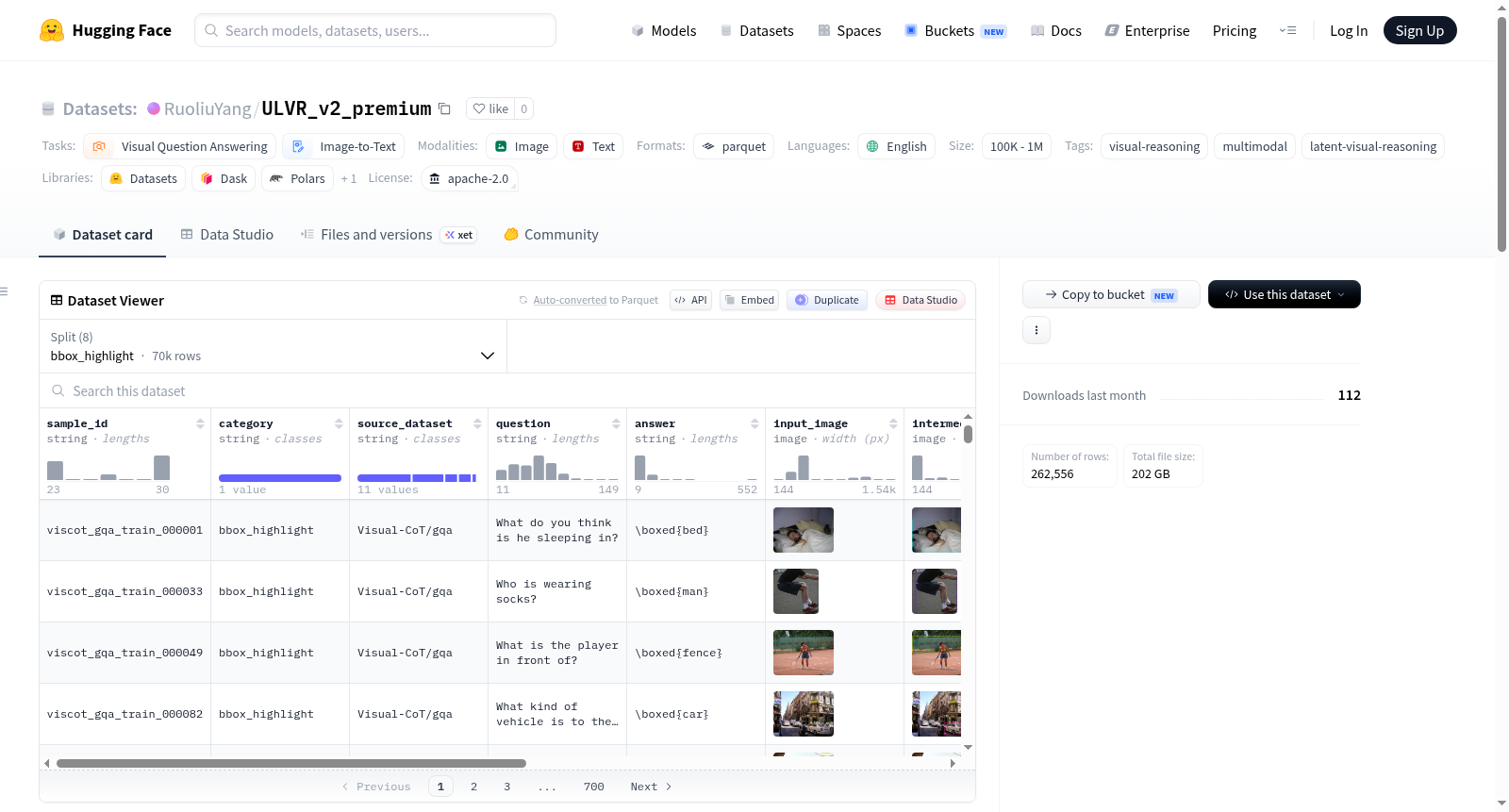Open Docs in the top navigation
Image resolution: width=1509 pixels, height=812 pixels.
[1056, 30]
